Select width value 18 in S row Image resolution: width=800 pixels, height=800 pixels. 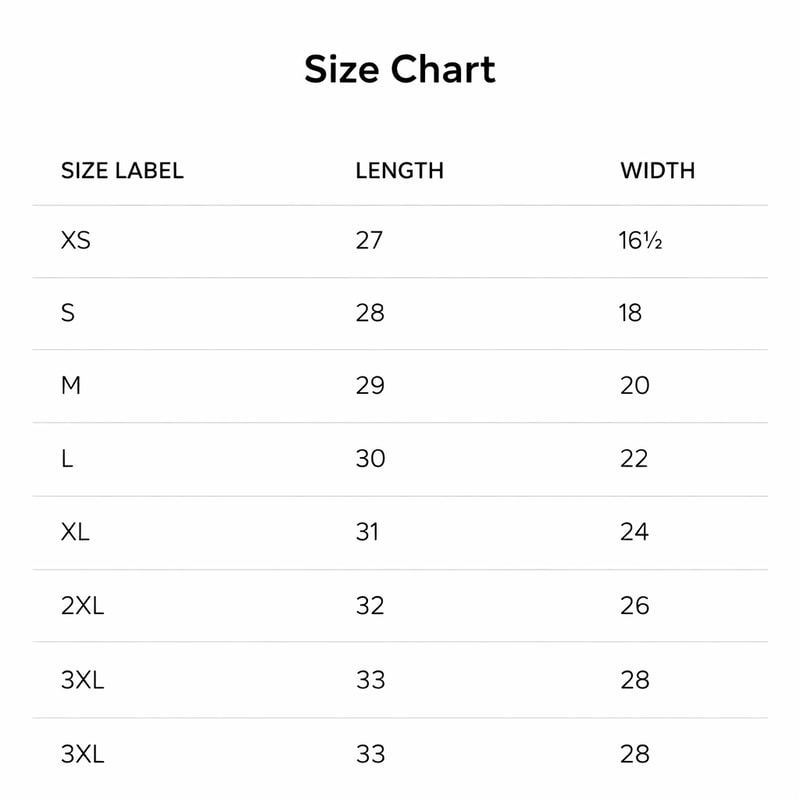pyautogui.click(x=630, y=313)
